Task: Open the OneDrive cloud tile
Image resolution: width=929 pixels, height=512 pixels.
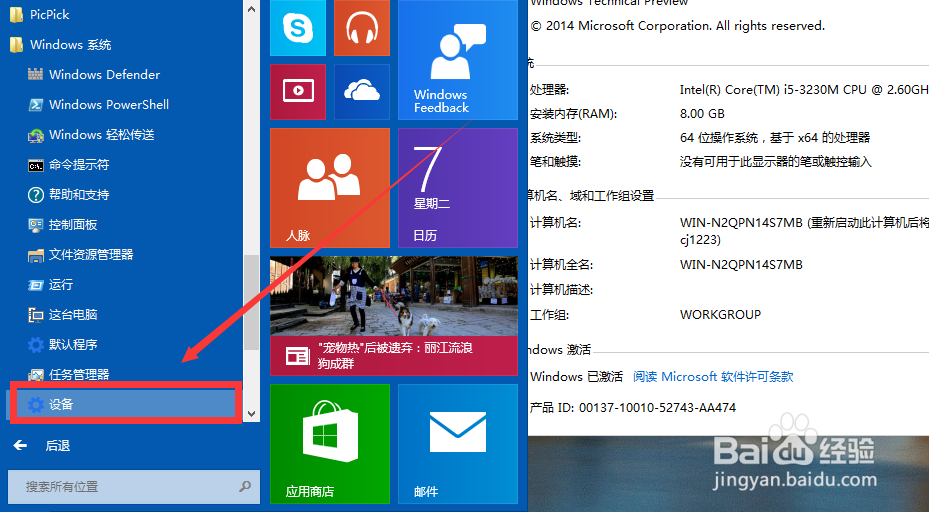Action: point(361,92)
